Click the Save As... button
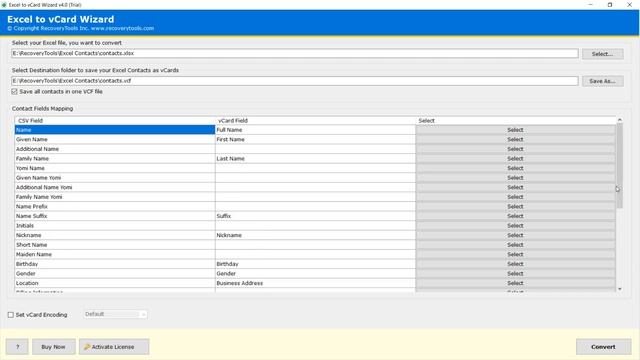Viewport: 640px width, 360px height. coord(602,81)
